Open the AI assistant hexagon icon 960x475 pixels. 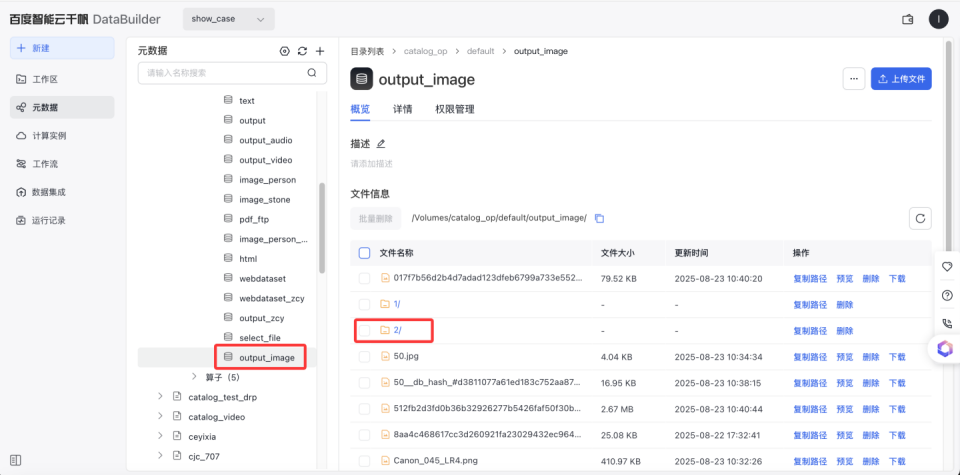tap(945, 349)
